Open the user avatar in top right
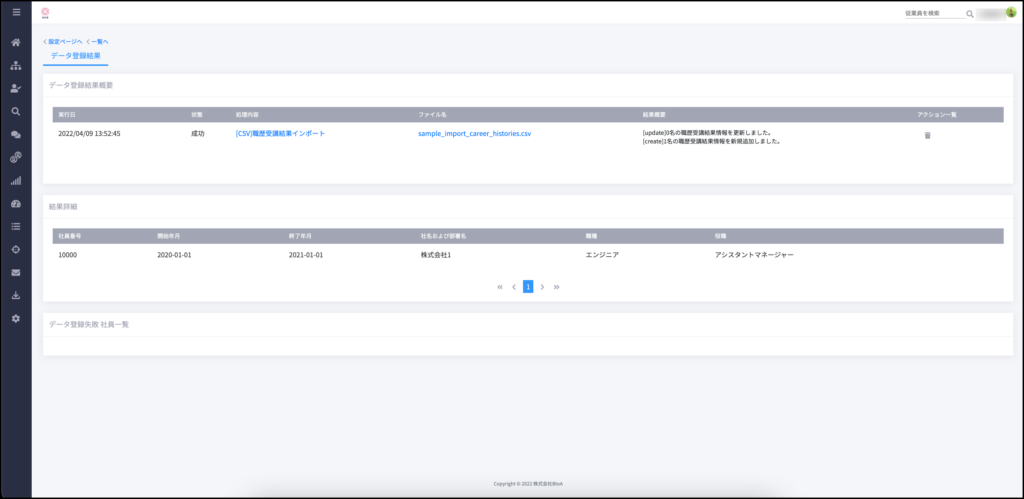The width and height of the screenshot is (1024, 499). 1010,12
